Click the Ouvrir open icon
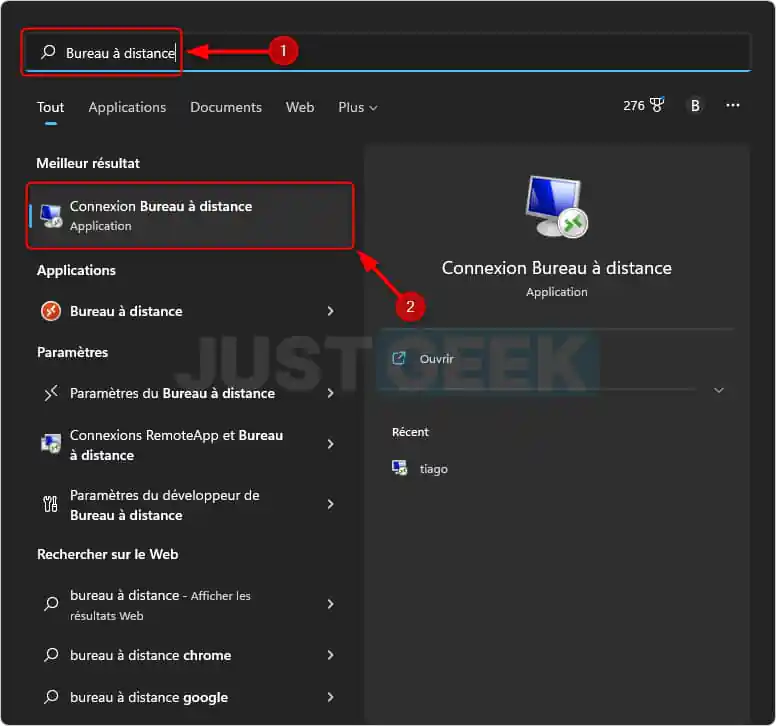 pyautogui.click(x=398, y=358)
